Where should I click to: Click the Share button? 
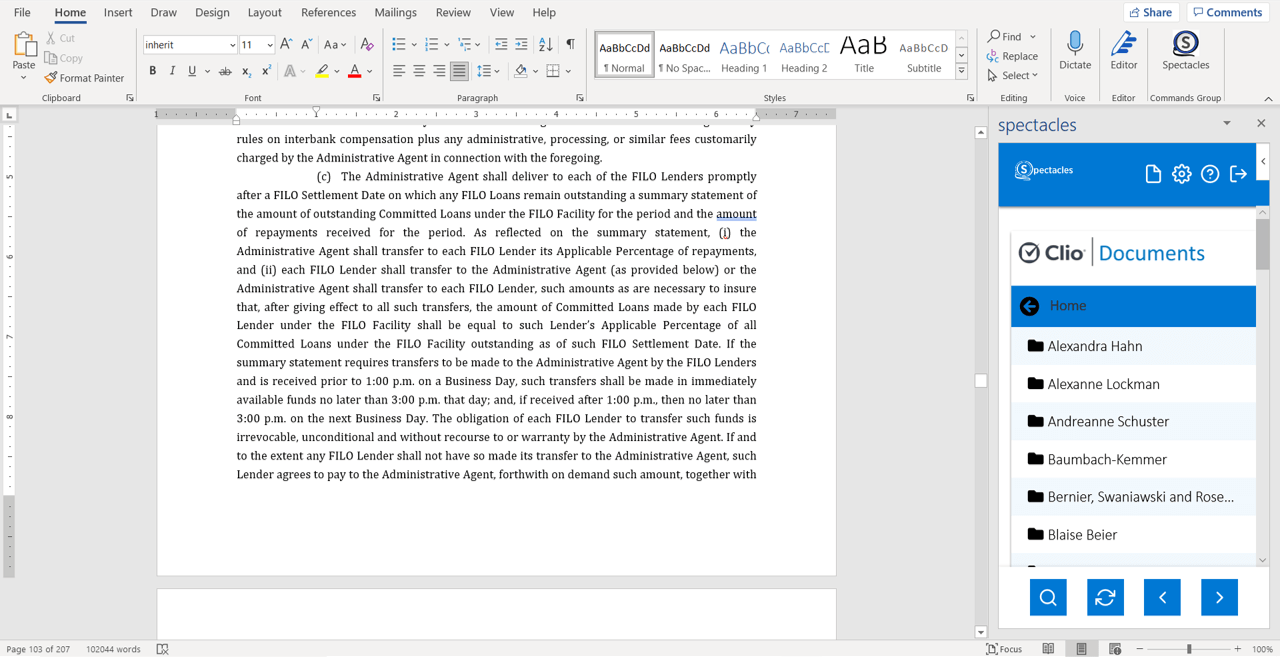pos(1150,12)
